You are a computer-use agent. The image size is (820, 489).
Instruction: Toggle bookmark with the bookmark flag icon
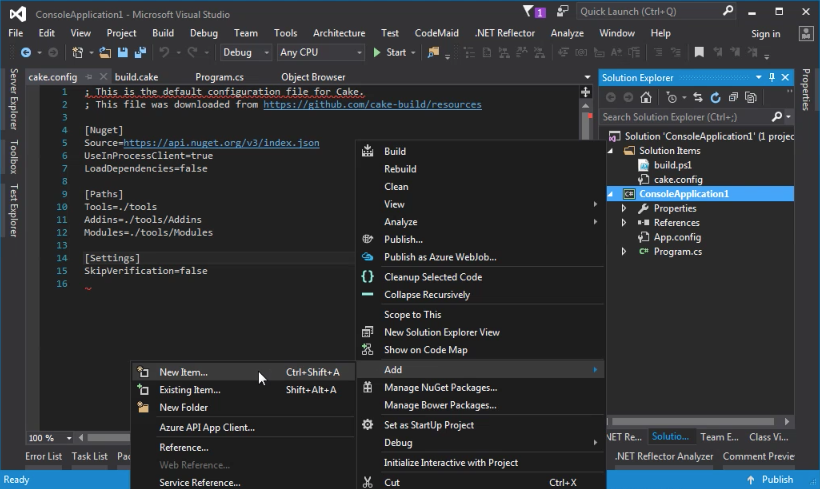[699, 52]
